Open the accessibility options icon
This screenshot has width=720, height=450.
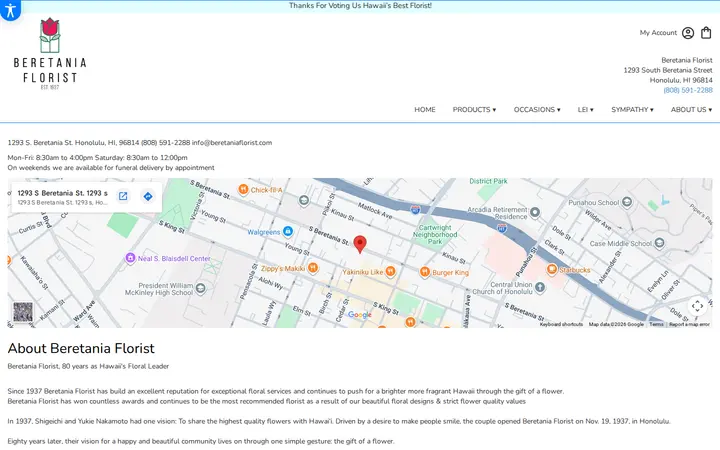click(10, 9)
